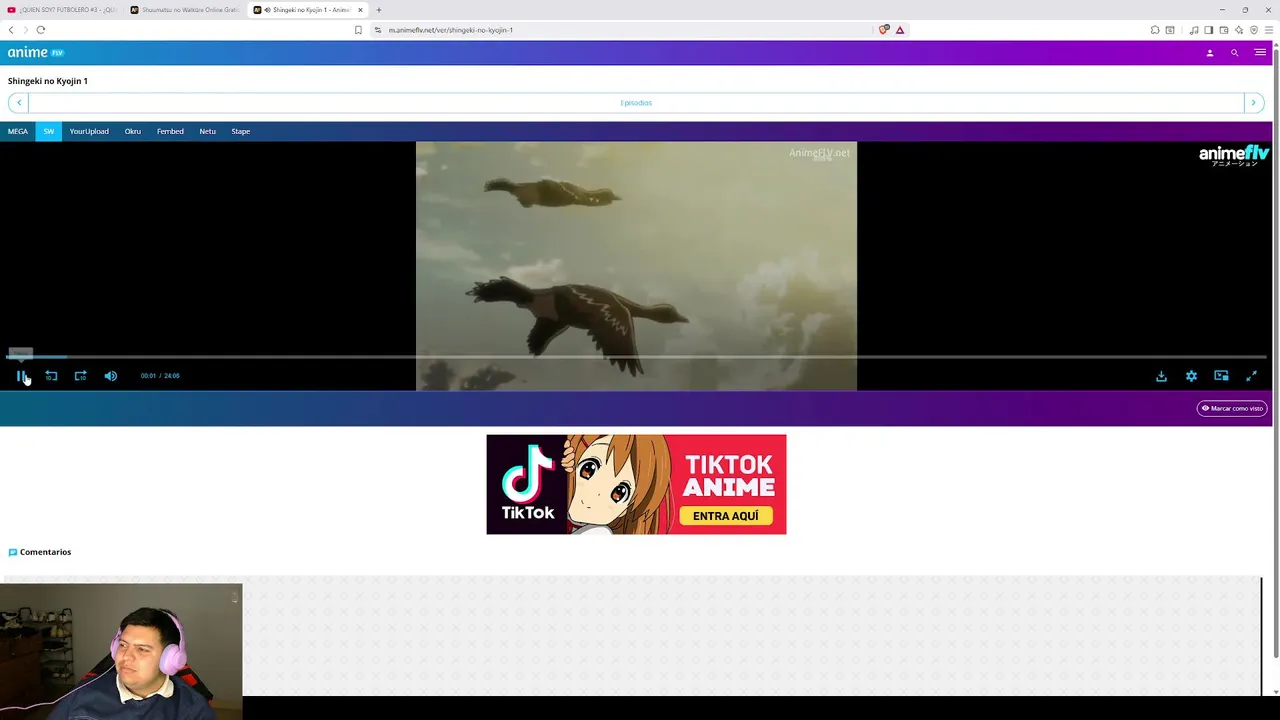Open the Episodios list
Screen dimensions: 1280x720
tap(636, 103)
